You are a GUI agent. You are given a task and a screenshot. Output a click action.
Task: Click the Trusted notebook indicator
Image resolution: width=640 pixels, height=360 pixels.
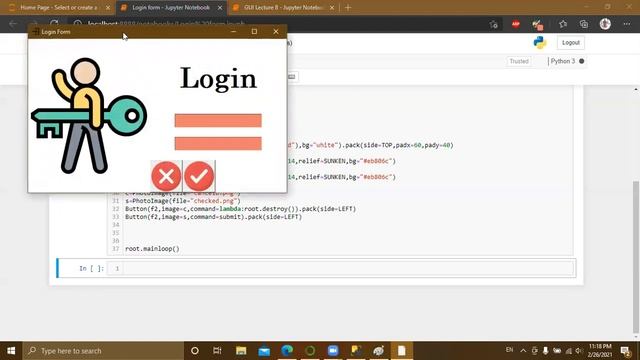click(519, 61)
